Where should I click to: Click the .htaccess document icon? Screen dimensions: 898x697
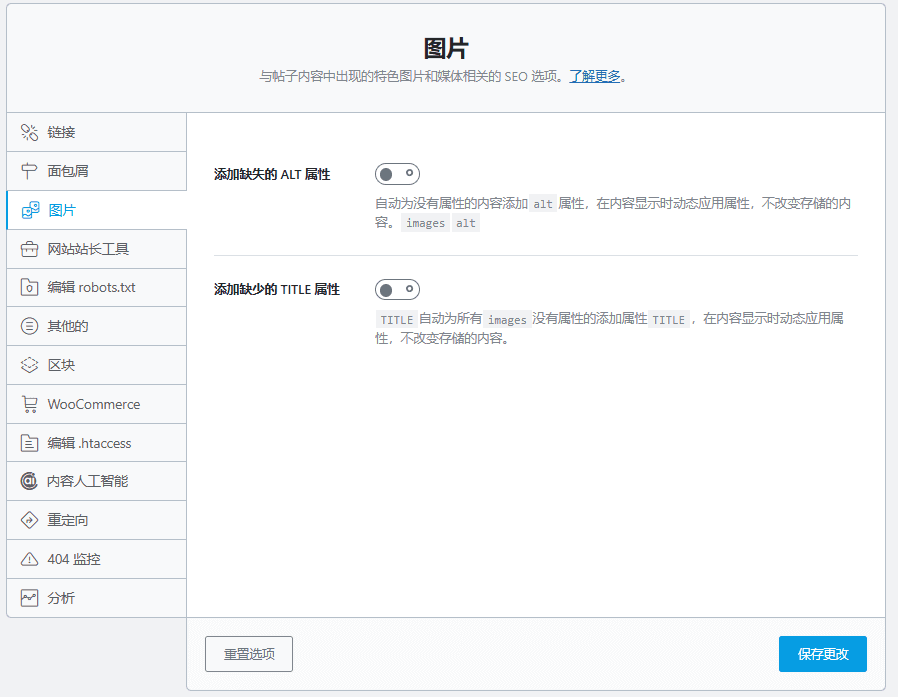[x=29, y=443]
